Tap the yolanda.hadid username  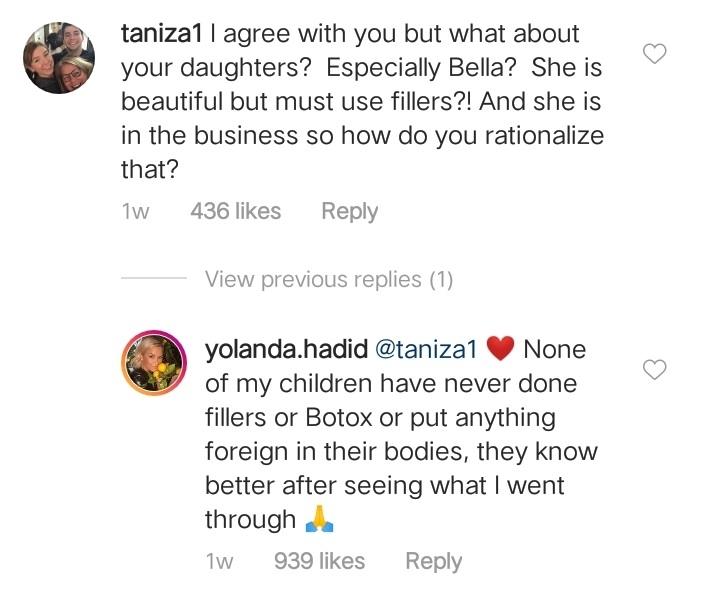tap(286, 350)
